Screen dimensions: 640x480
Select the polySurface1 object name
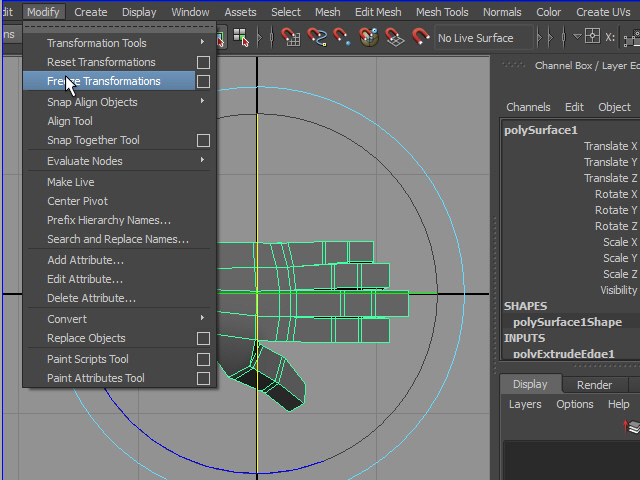pyautogui.click(x=541, y=130)
